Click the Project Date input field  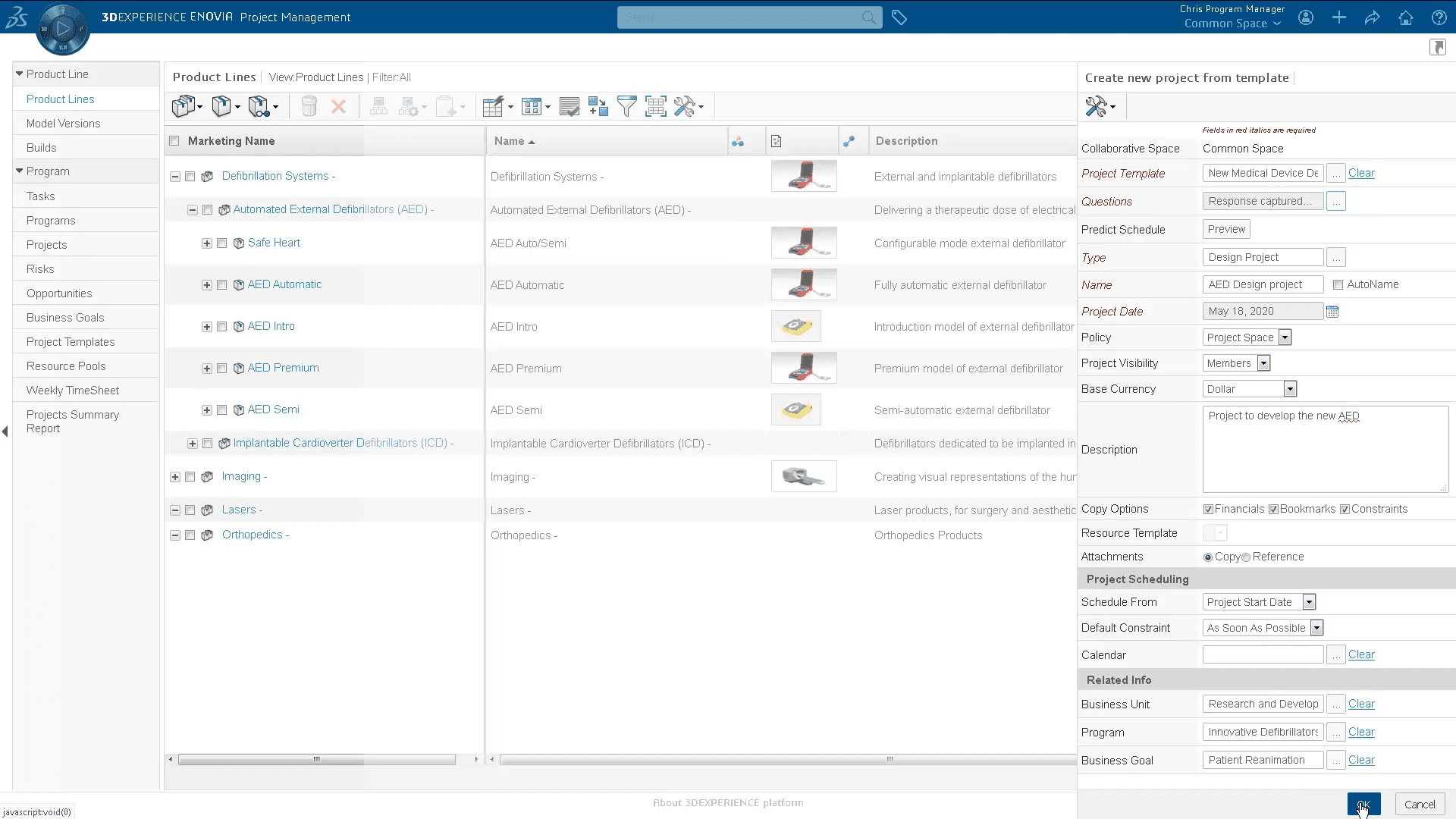click(1263, 311)
